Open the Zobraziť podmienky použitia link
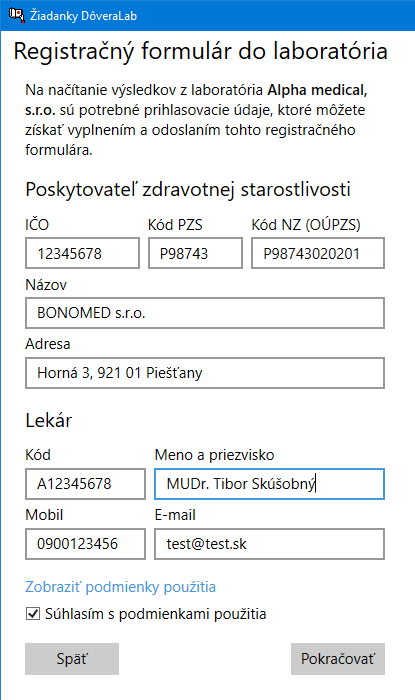 point(120,587)
